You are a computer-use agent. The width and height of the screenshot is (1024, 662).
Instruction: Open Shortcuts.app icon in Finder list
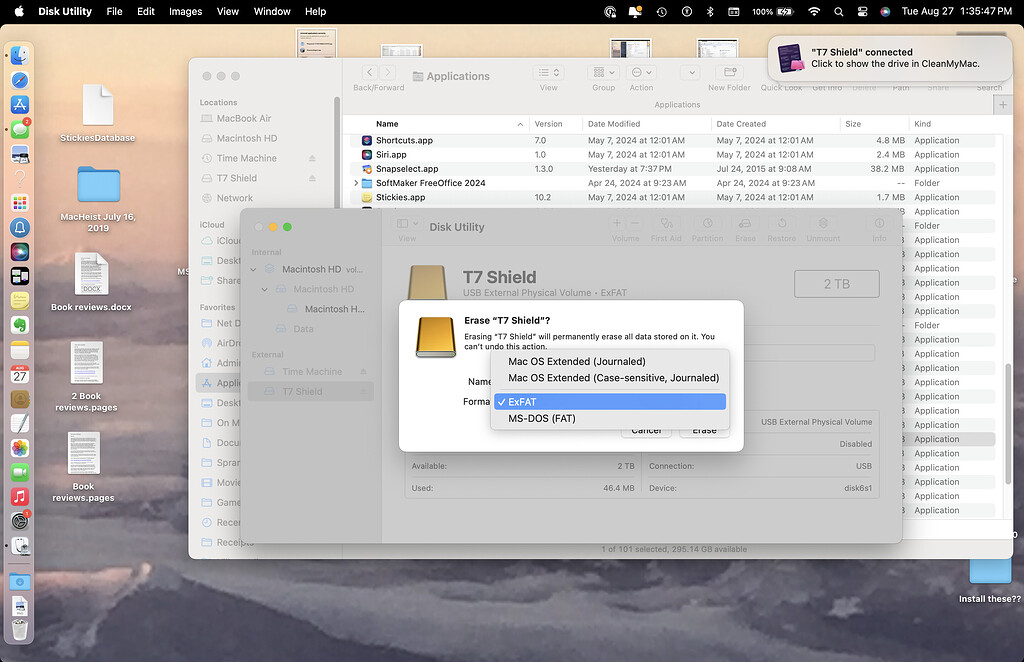(367, 141)
